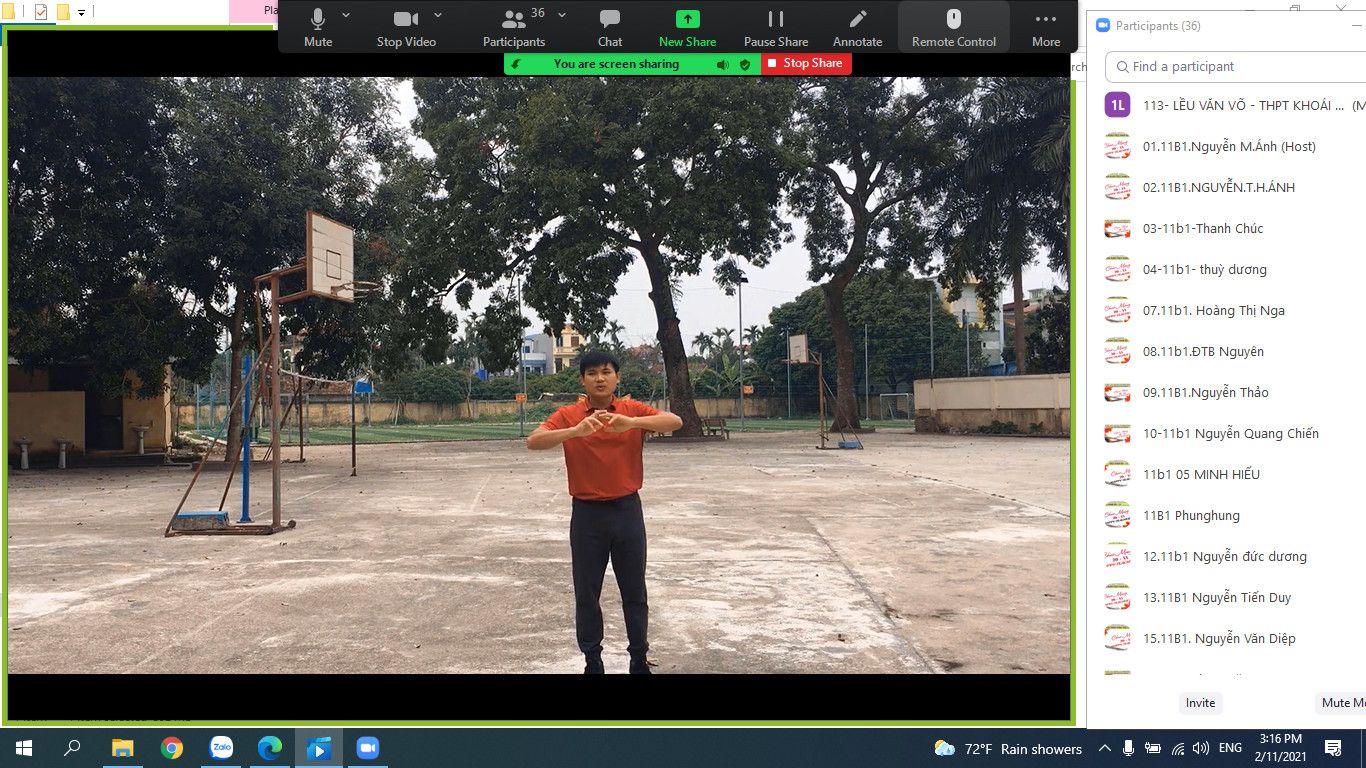Open the Participants panel icon
The image size is (1366, 768).
click(513, 27)
